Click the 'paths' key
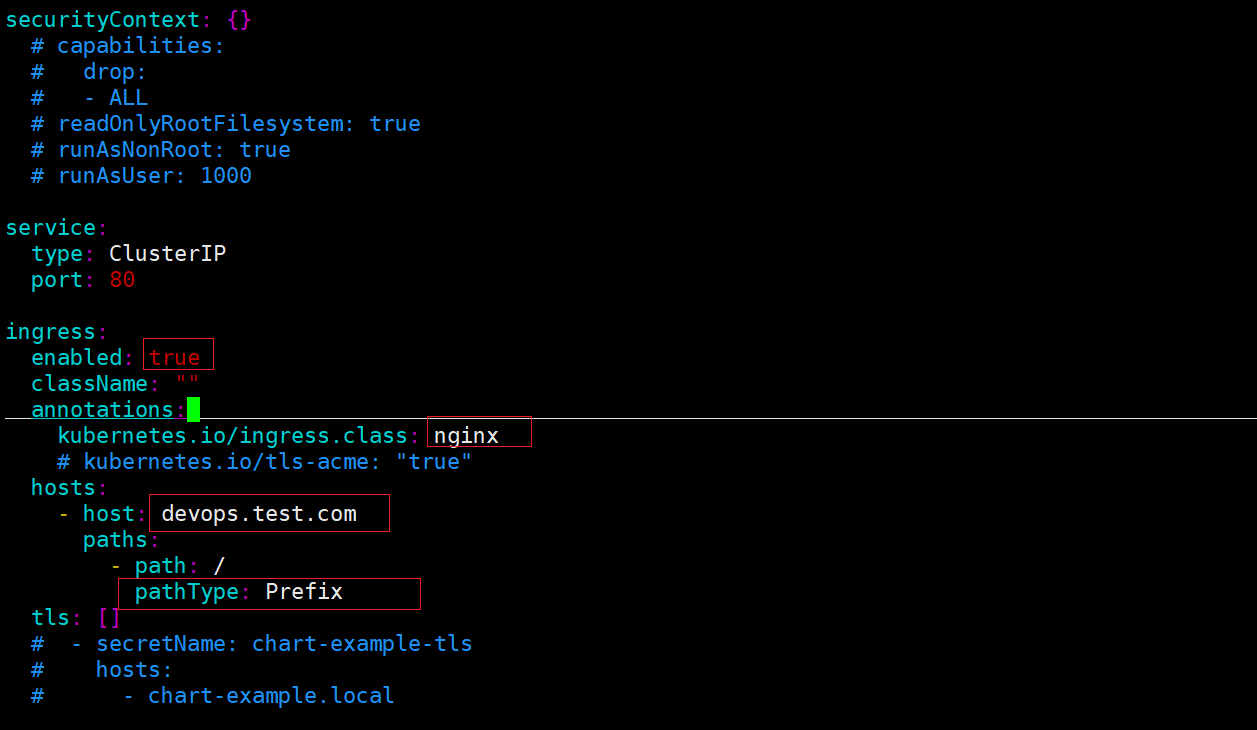This screenshot has width=1257, height=730. click(x=115, y=539)
